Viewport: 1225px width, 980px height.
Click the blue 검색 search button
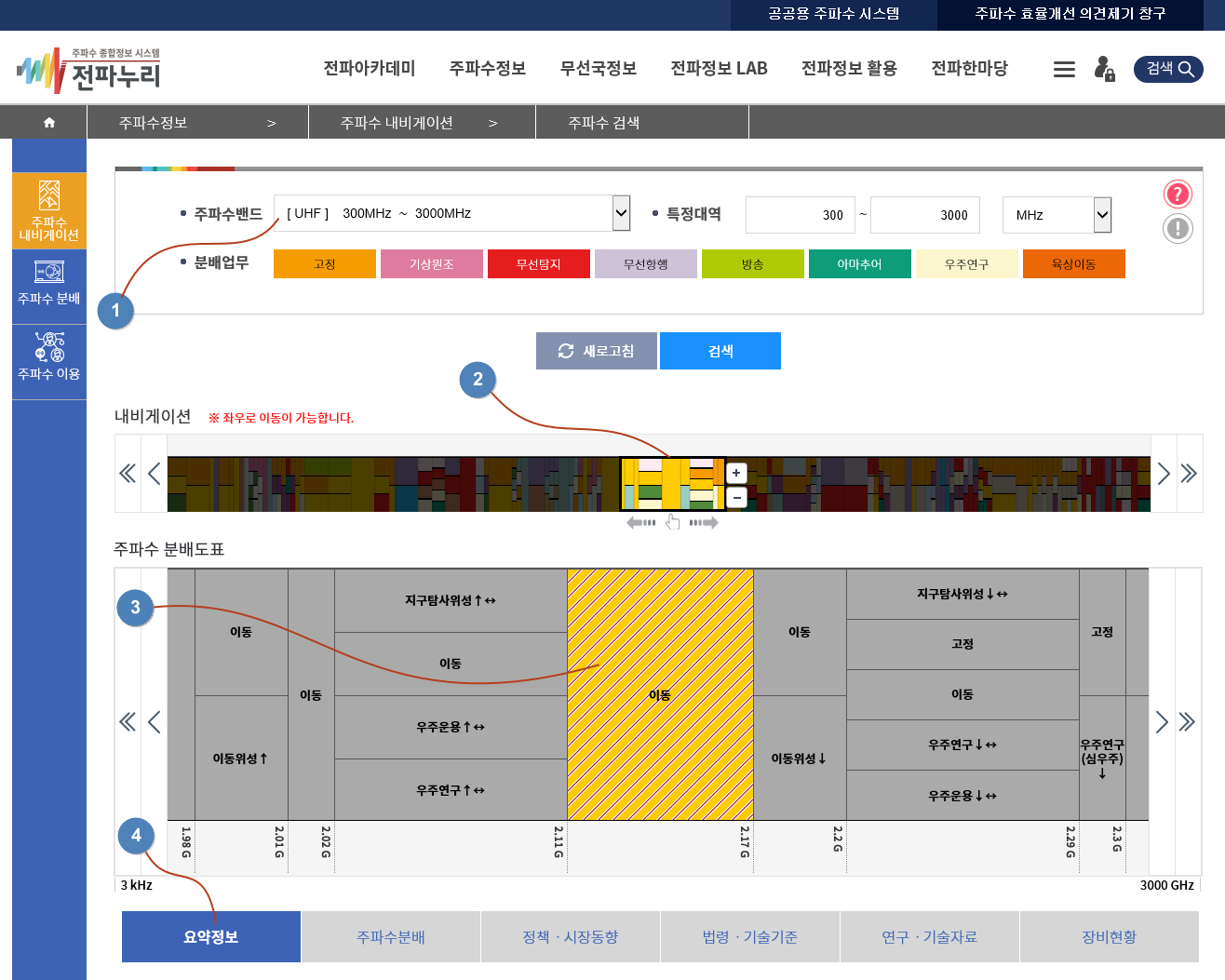pos(720,351)
